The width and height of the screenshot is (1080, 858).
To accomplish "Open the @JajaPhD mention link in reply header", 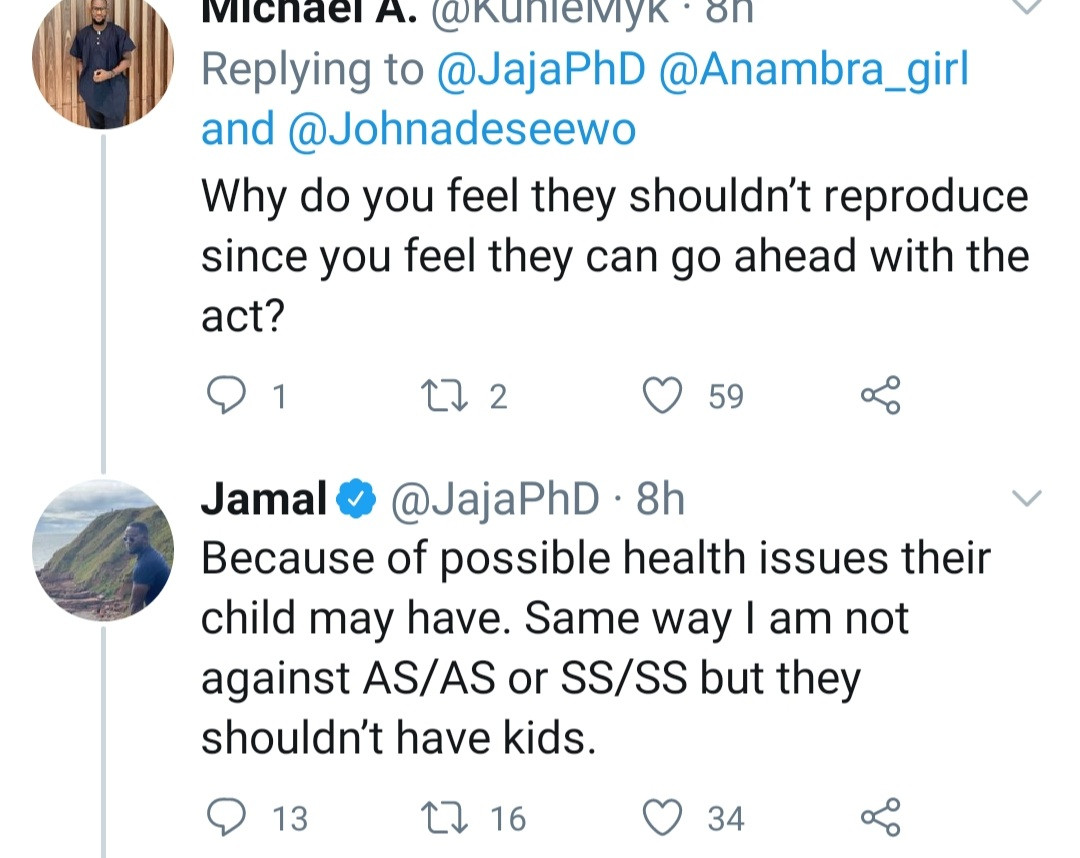I will (x=539, y=72).
